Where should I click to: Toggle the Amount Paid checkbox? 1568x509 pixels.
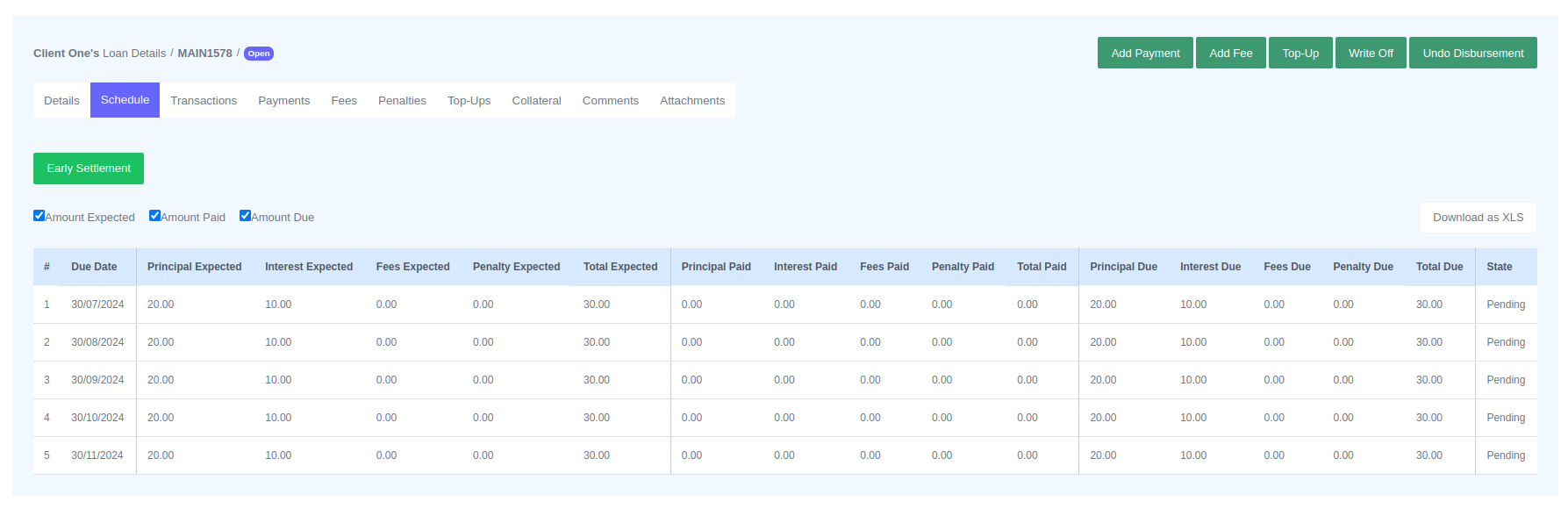tap(155, 216)
